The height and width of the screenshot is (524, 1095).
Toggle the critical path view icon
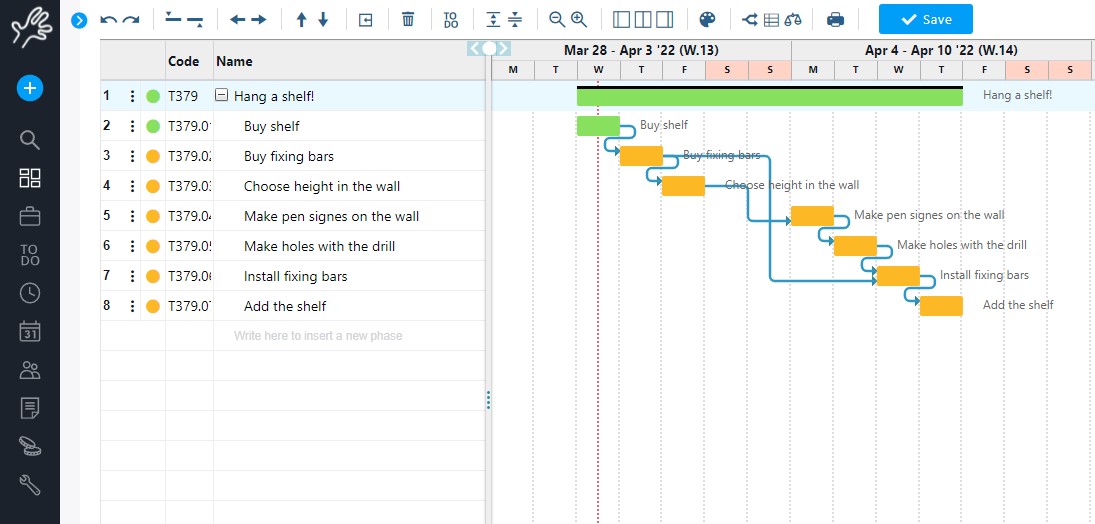(x=750, y=19)
